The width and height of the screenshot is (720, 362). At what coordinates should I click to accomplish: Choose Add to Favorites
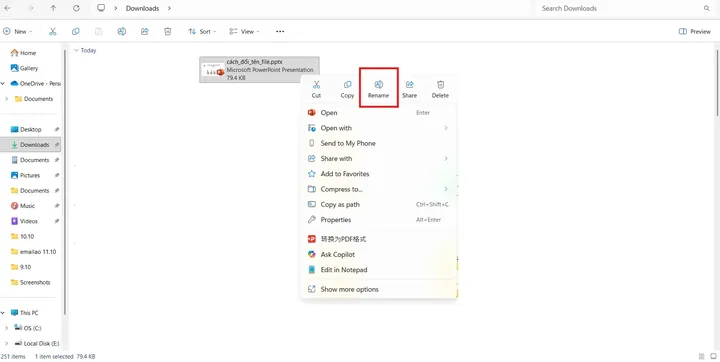(379, 174)
